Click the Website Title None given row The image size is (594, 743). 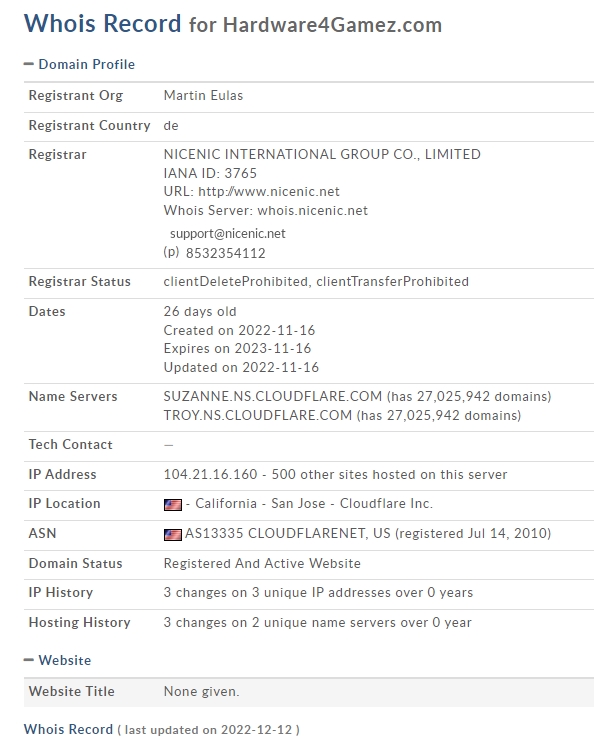[x=309, y=692]
